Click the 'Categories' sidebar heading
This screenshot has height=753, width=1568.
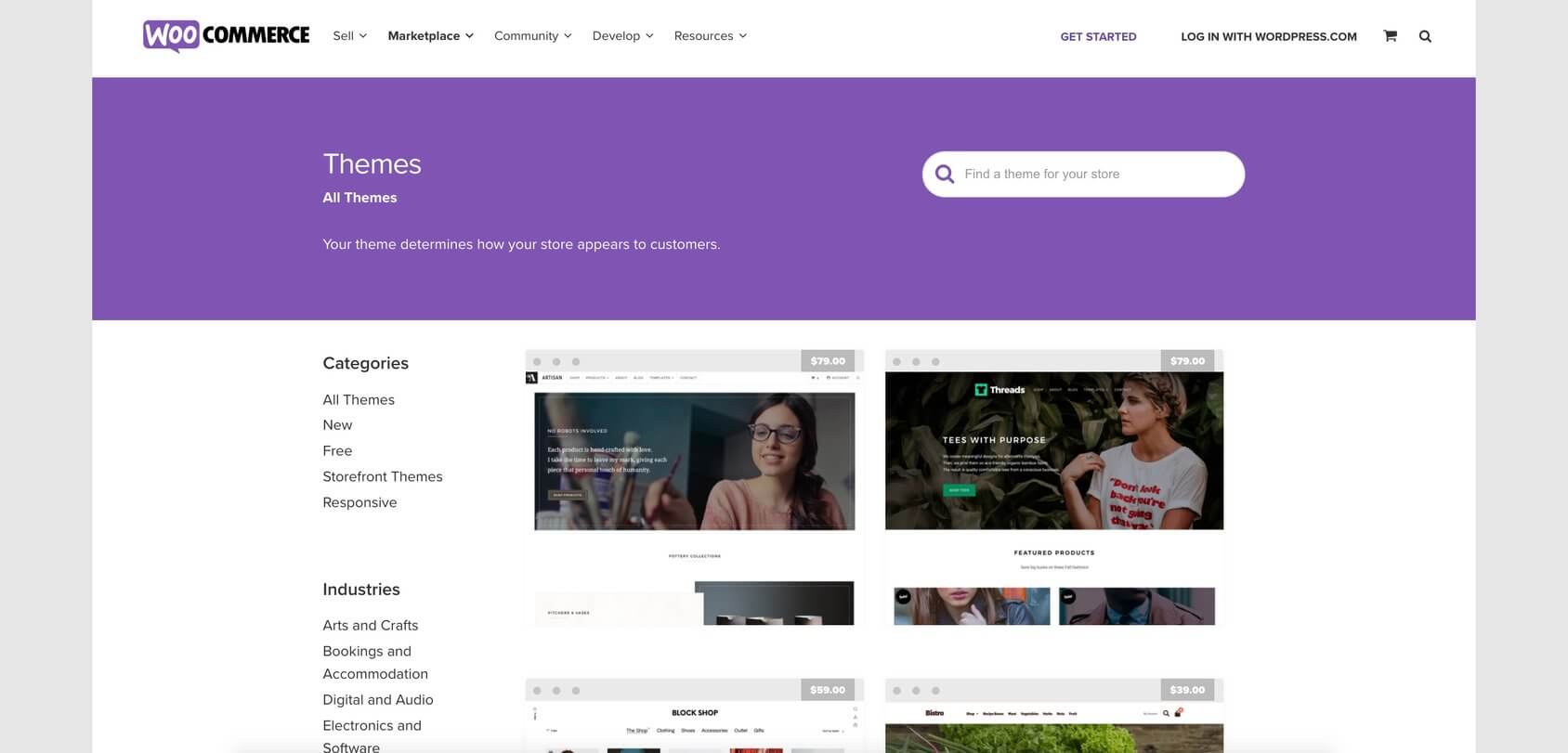click(x=365, y=363)
